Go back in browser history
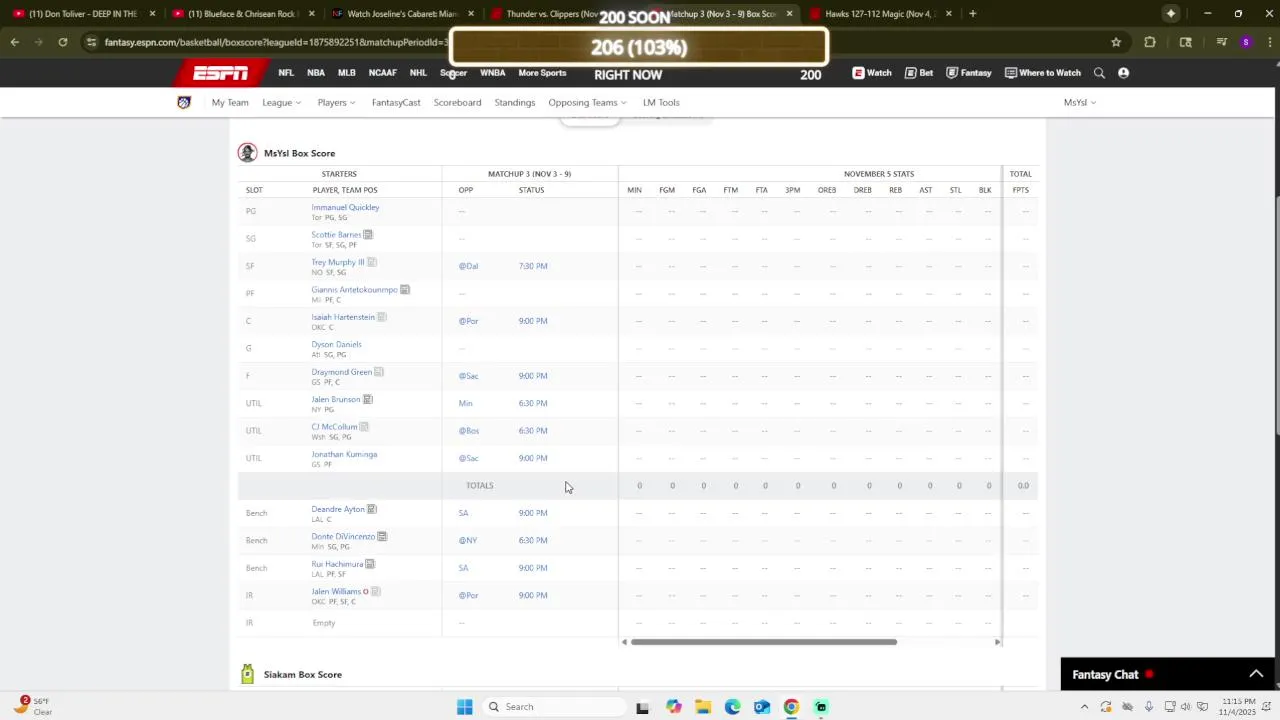1280x720 pixels. (15, 42)
